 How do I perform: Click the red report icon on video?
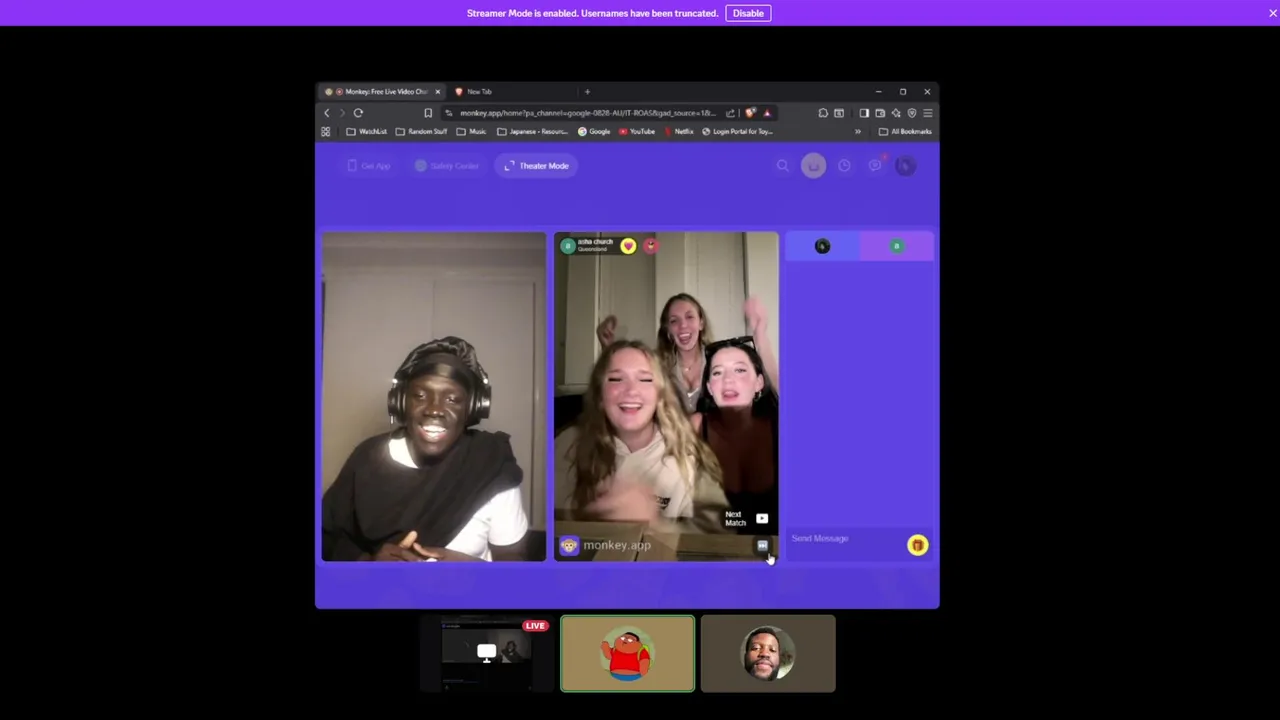coord(651,246)
